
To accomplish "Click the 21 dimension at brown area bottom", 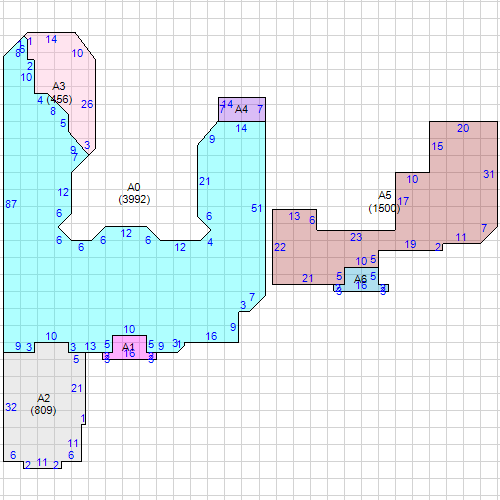I will [308, 278].
